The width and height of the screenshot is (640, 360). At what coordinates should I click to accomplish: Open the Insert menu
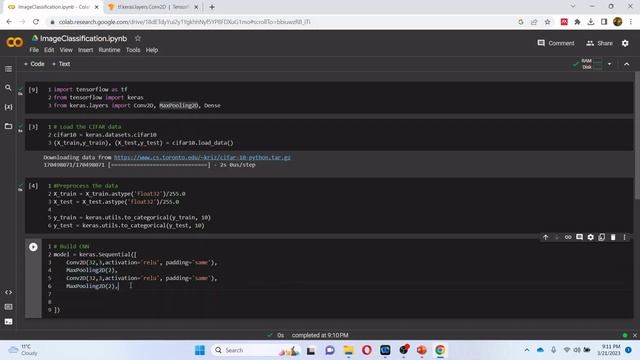coord(85,50)
